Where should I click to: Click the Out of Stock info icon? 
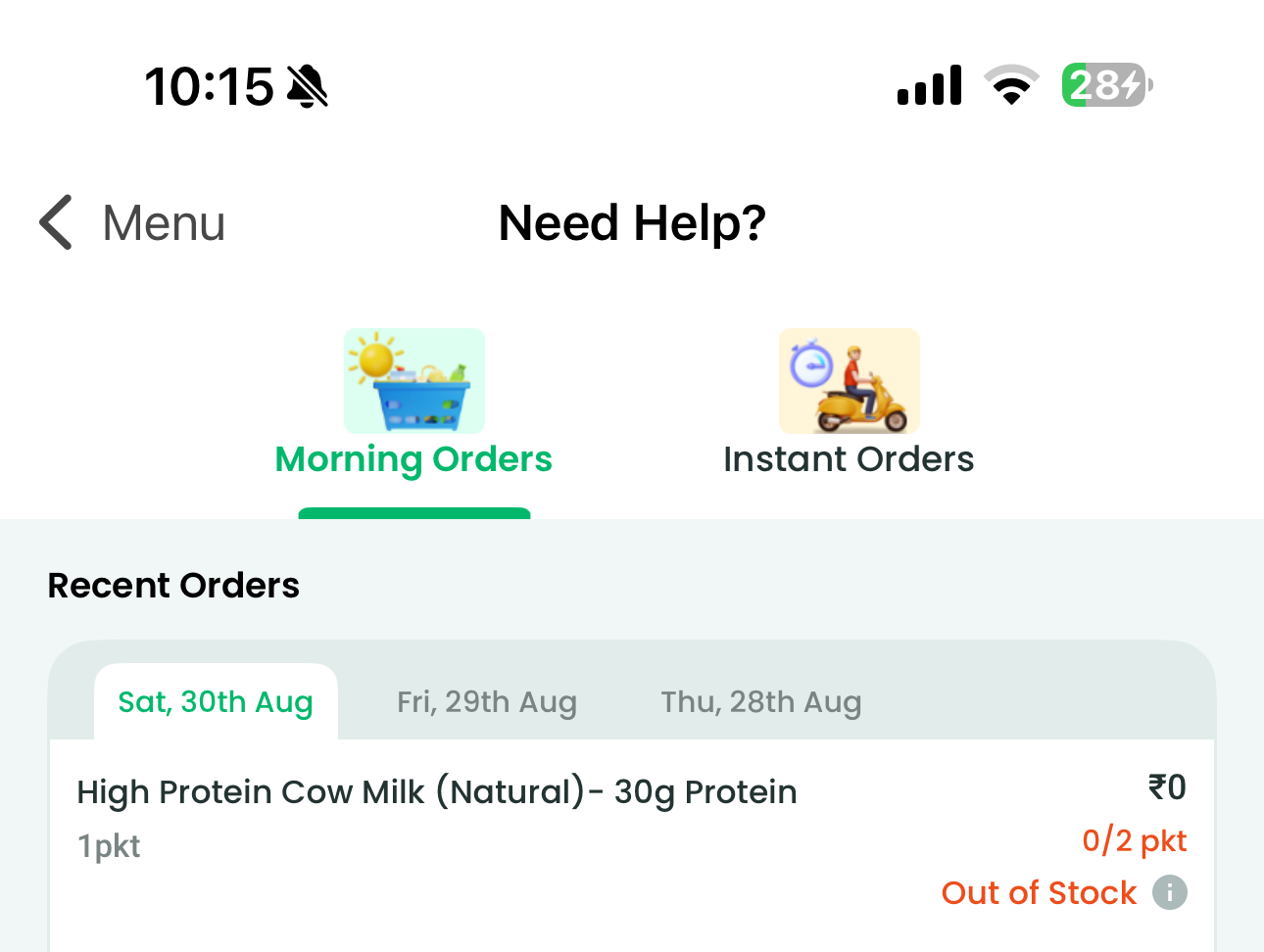coord(1169,892)
